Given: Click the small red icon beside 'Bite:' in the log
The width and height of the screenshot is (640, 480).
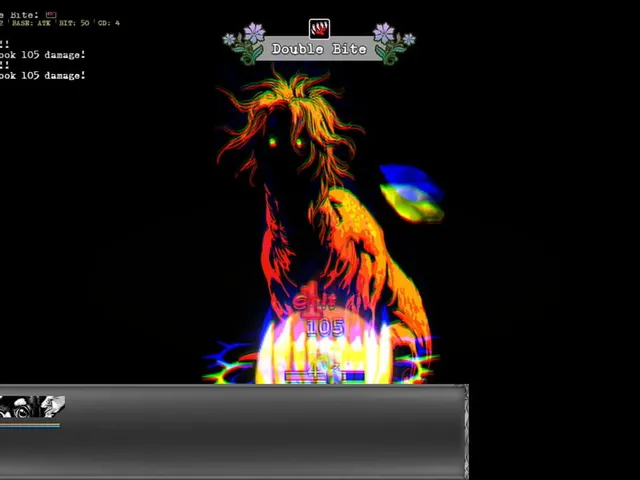Looking at the screenshot, I should pyautogui.click(x=51, y=15).
